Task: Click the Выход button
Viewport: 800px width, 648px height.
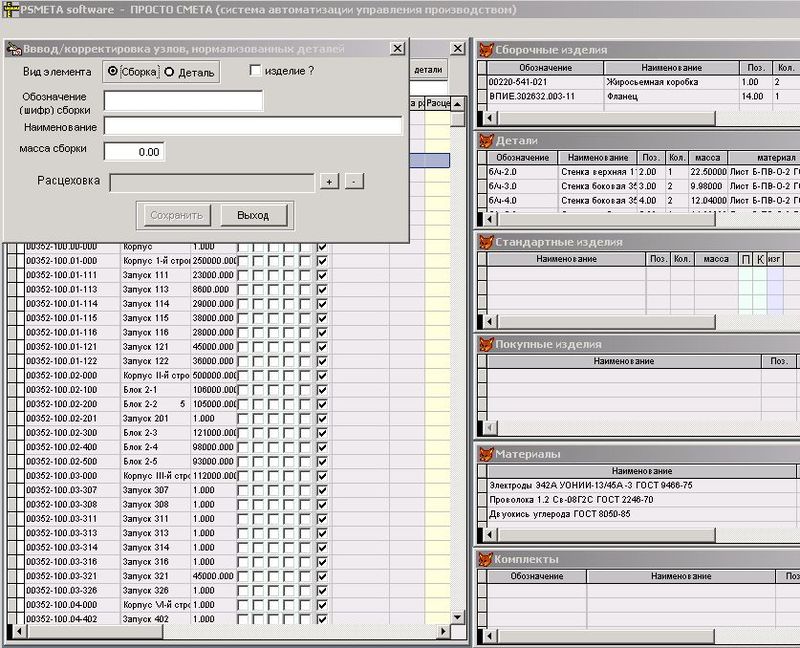Action: [252, 215]
